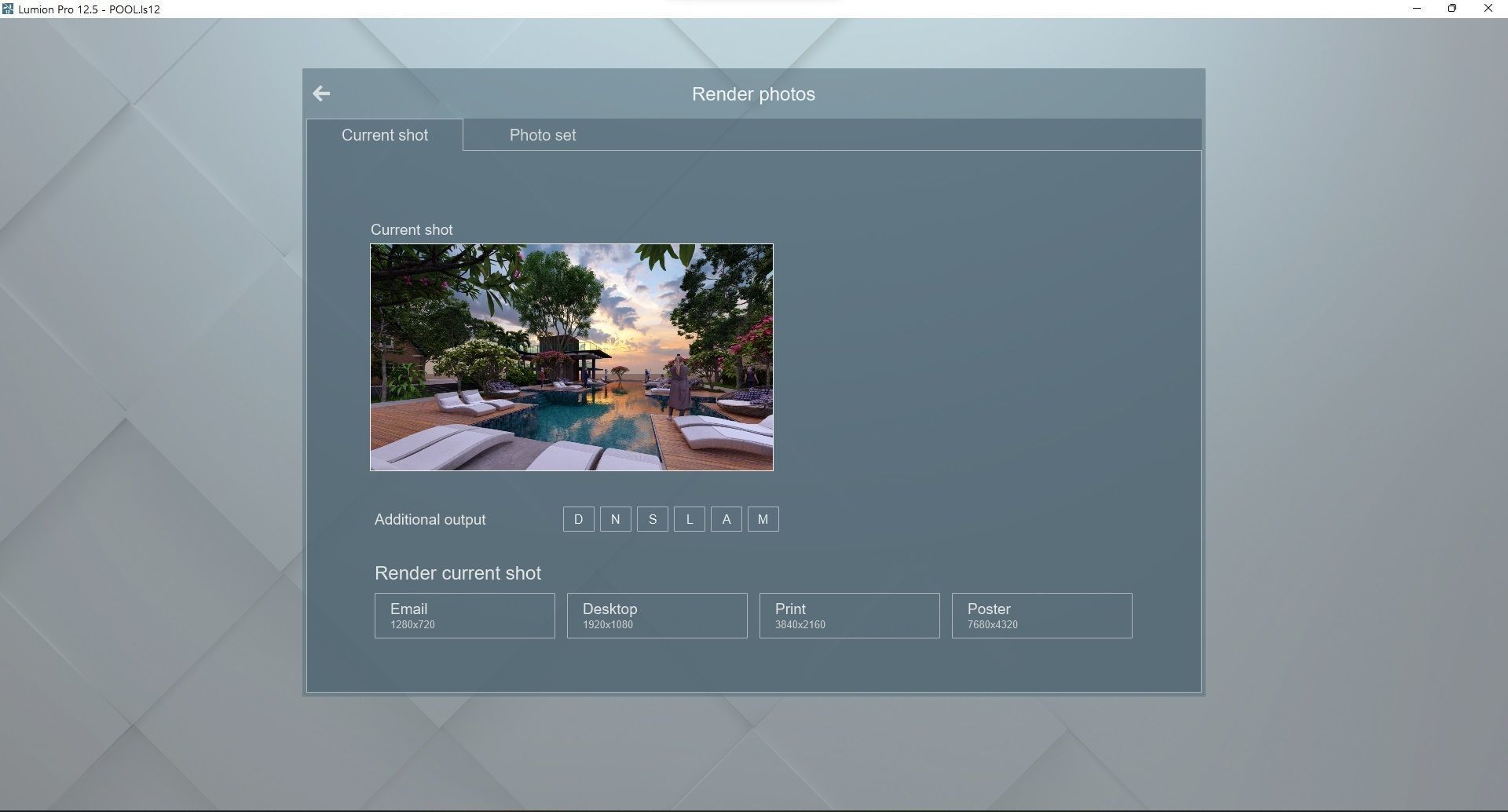The height and width of the screenshot is (812, 1508).
Task: Toggle the N additional output
Action: coord(616,519)
